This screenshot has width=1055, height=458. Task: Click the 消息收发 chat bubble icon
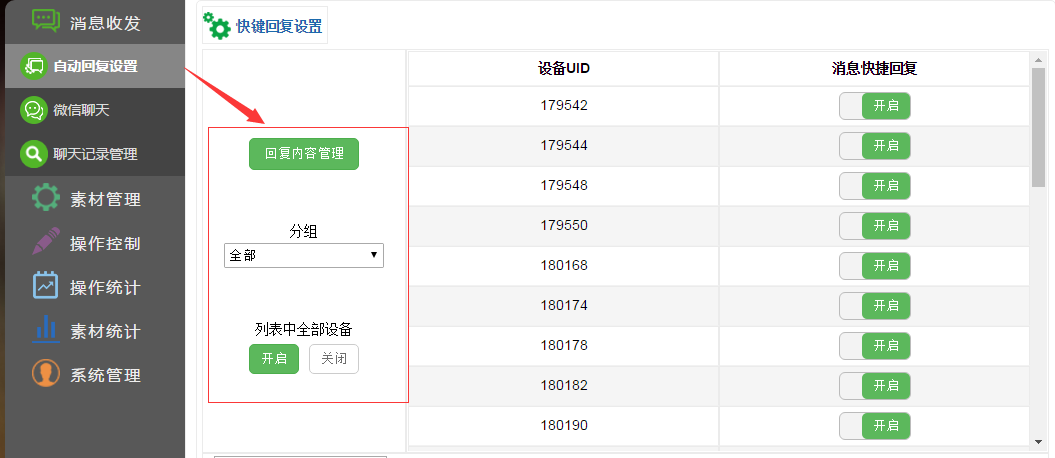[46, 20]
